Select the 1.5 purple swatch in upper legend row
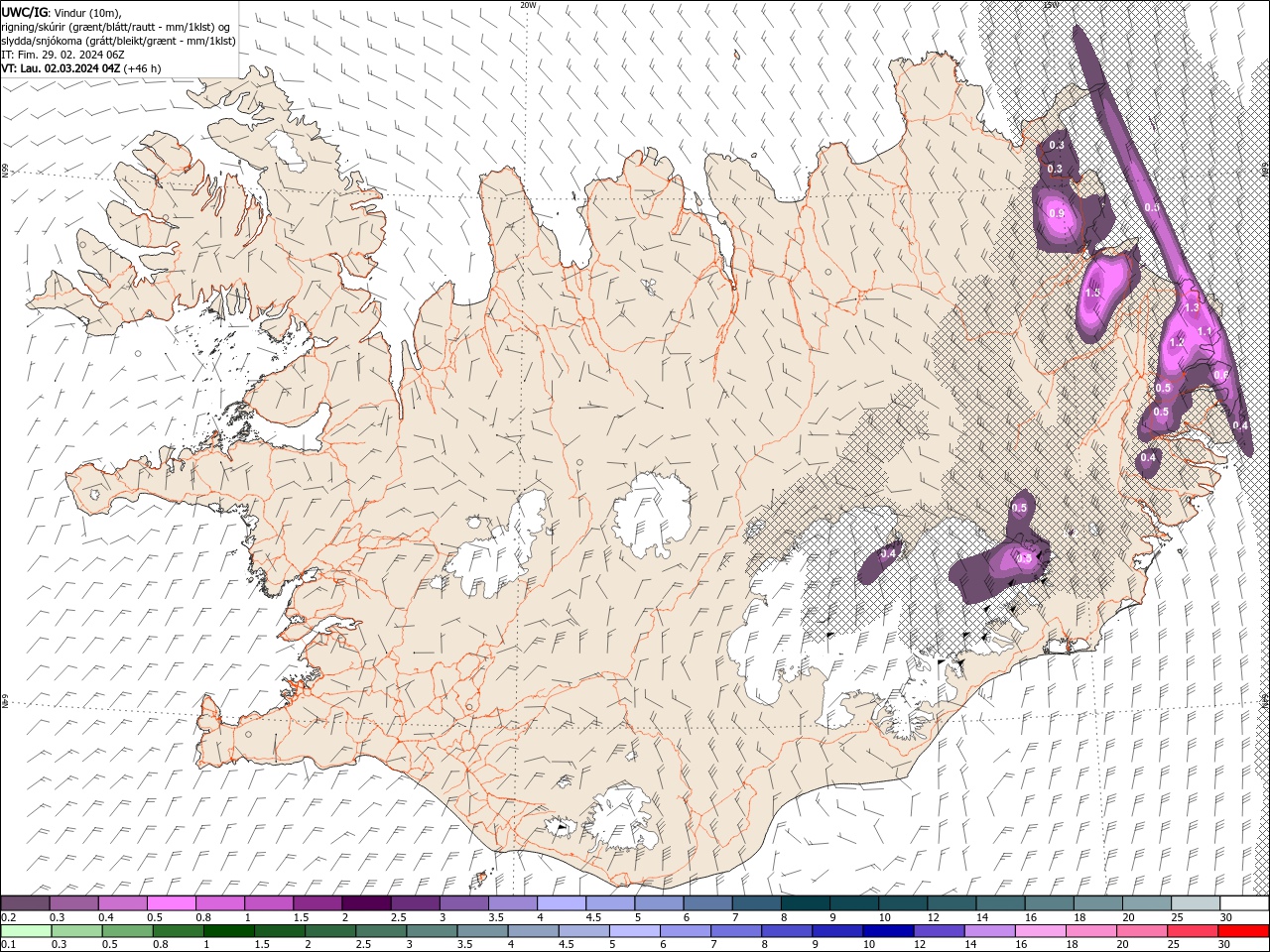This screenshot has height=952, width=1270. tap(317, 902)
